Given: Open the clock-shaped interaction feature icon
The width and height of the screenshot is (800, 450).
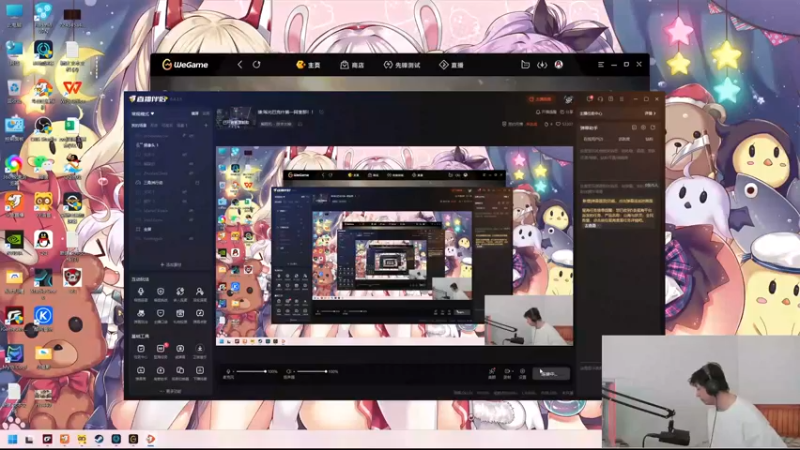Looking at the screenshot, I should pos(199,315).
